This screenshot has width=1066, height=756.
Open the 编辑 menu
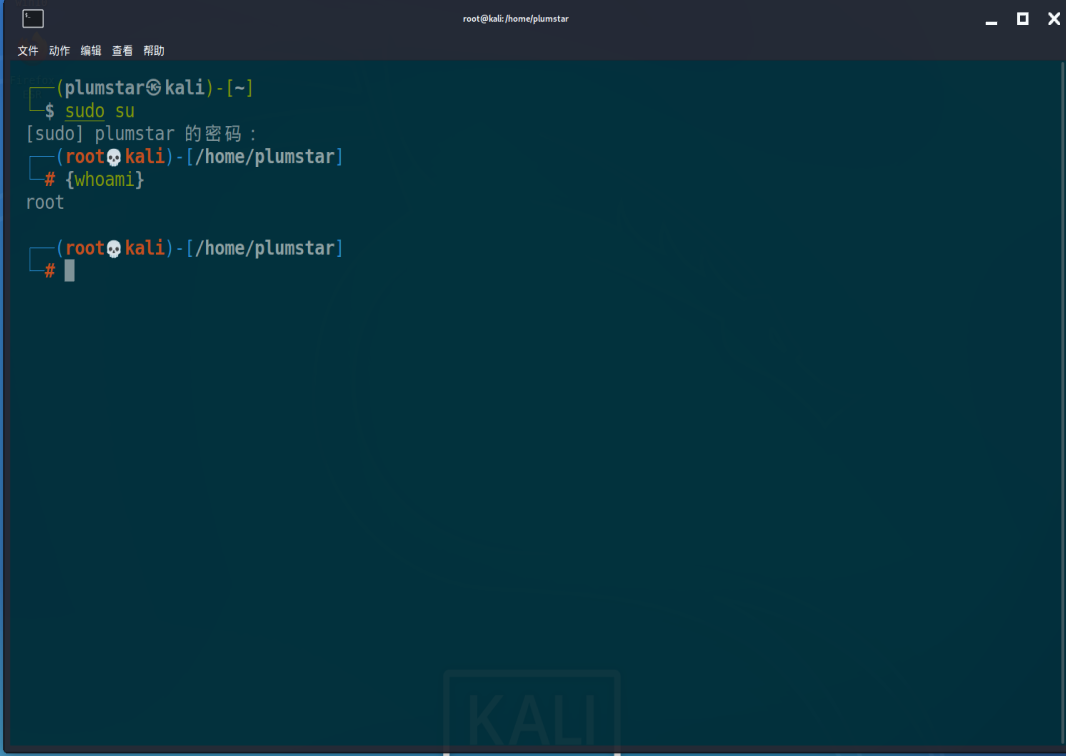pos(90,51)
